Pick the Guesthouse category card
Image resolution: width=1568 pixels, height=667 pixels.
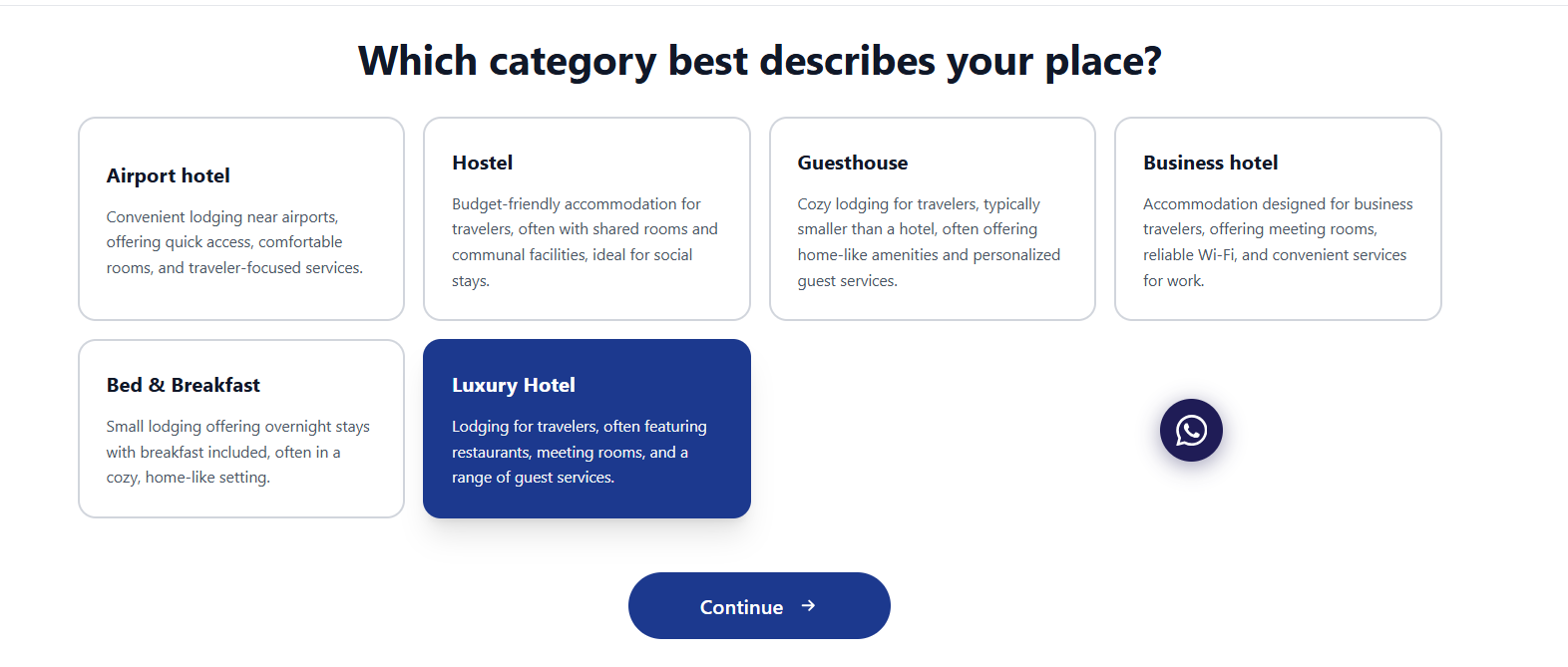tap(933, 218)
